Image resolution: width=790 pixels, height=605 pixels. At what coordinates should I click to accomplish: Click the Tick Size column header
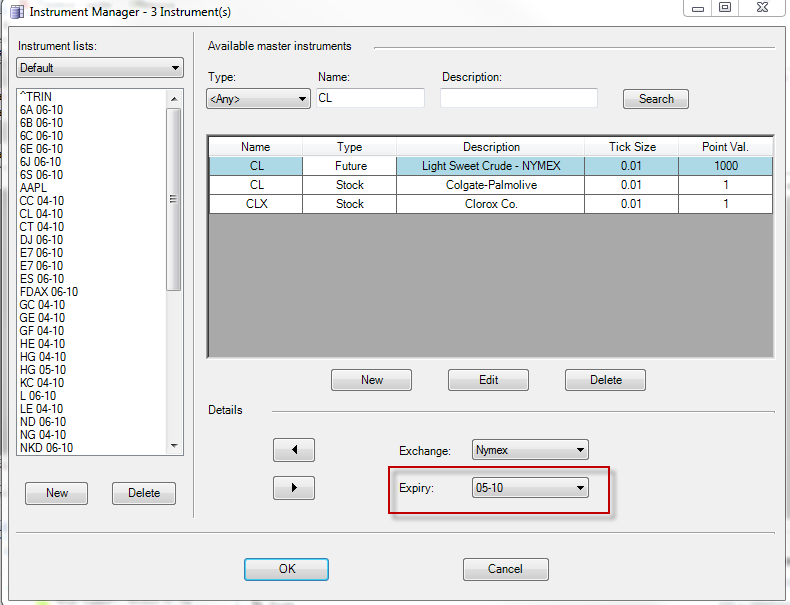632,147
